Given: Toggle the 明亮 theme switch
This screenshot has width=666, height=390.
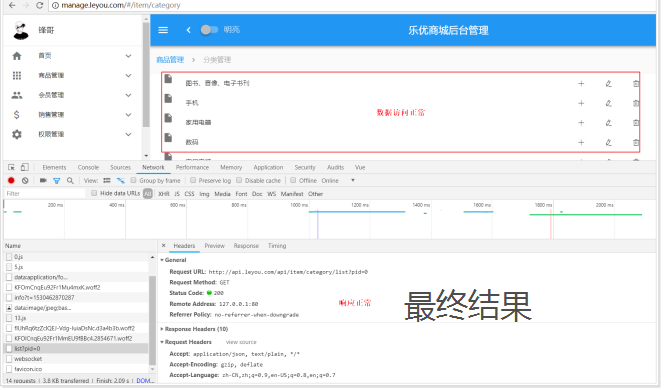Looking at the screenshot, I should (x=209, y=30).
